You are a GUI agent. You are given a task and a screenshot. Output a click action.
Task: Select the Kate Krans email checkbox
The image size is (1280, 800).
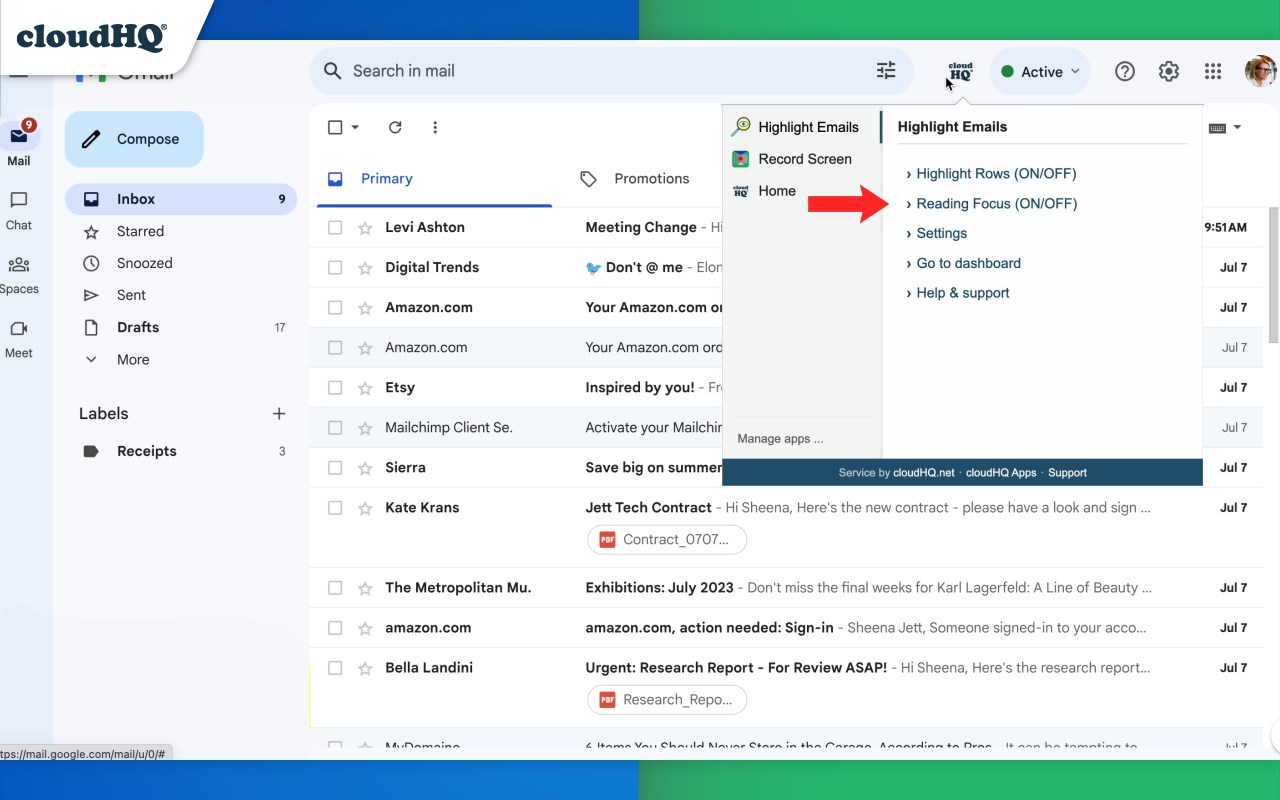(x=335, y=507)
